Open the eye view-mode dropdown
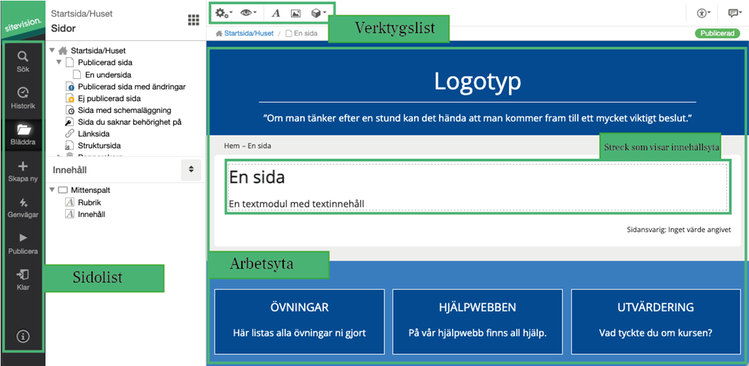749x366 pixels. click(248, 13)
